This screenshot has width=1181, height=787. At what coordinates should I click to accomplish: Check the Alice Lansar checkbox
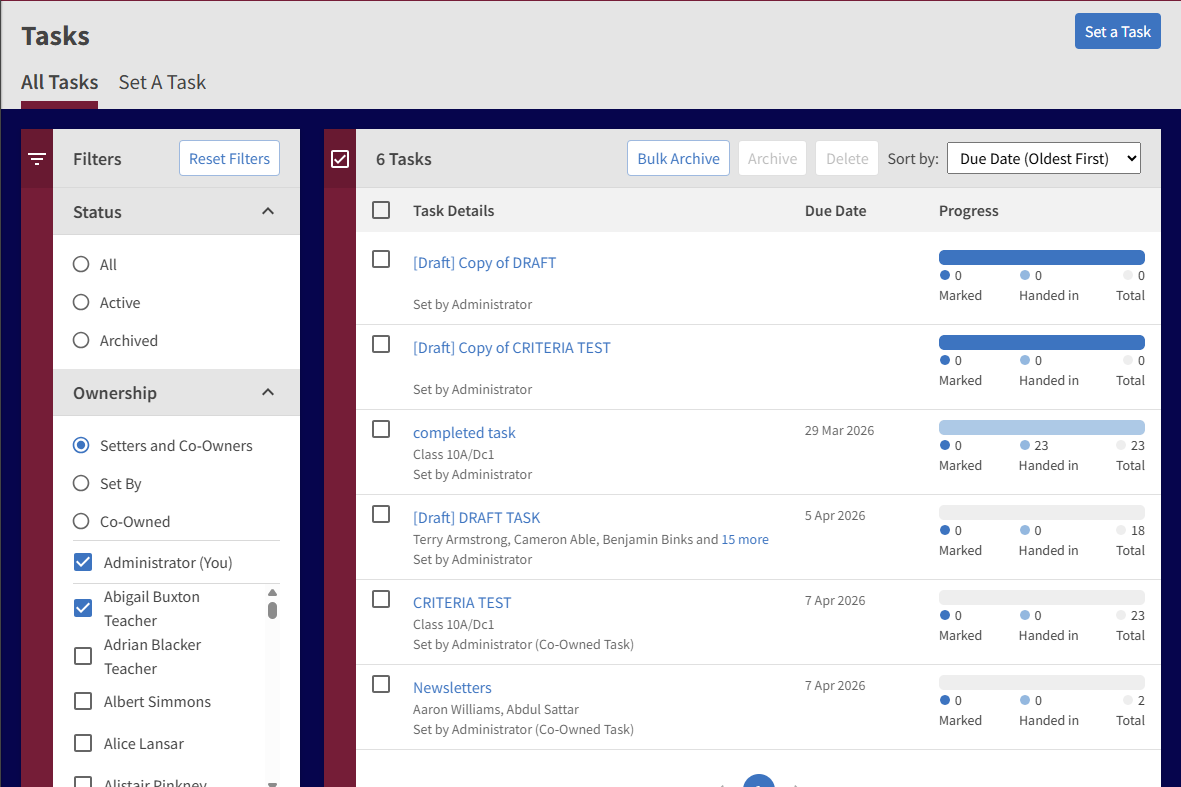pyautogui.click(x=83, y=743)
